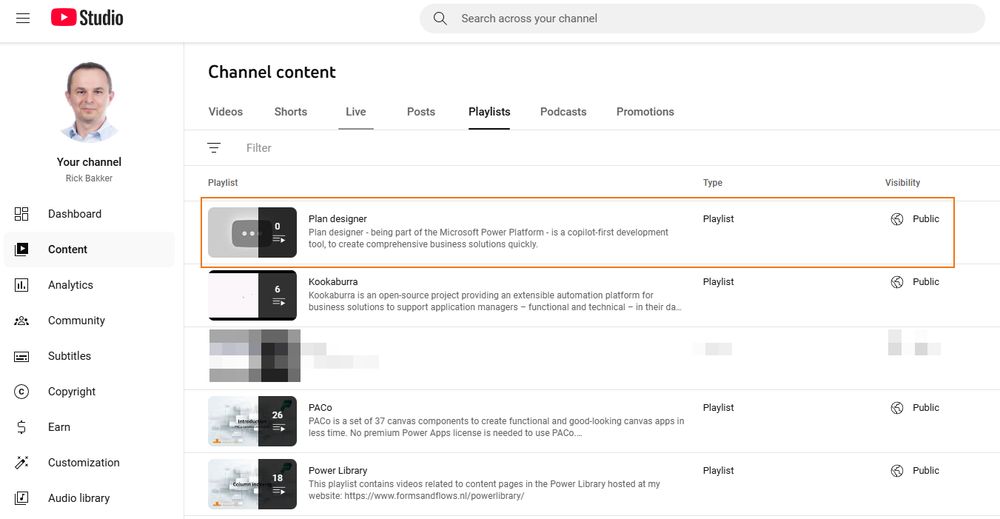Focus the Filter input field
The image size is (1000, 519).
[259, 148]
